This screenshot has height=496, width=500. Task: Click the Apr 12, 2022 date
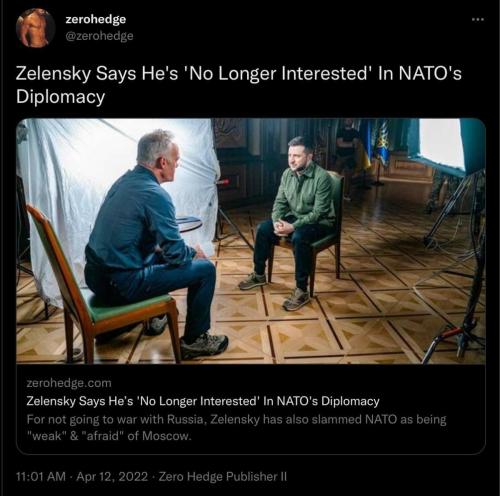tap(112, 477)
